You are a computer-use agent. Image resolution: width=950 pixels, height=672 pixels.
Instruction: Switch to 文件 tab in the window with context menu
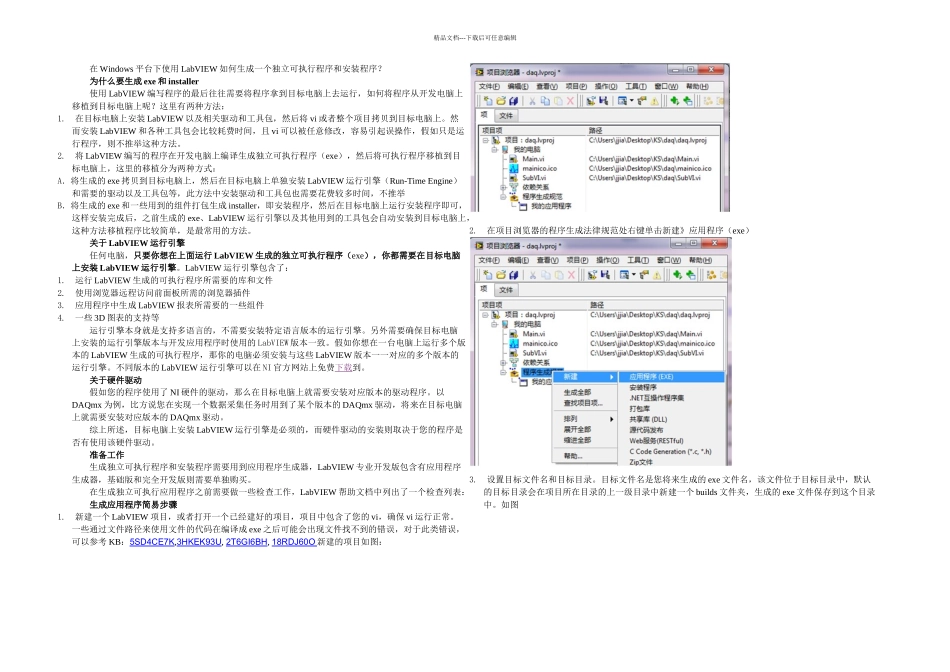[506, 290]
